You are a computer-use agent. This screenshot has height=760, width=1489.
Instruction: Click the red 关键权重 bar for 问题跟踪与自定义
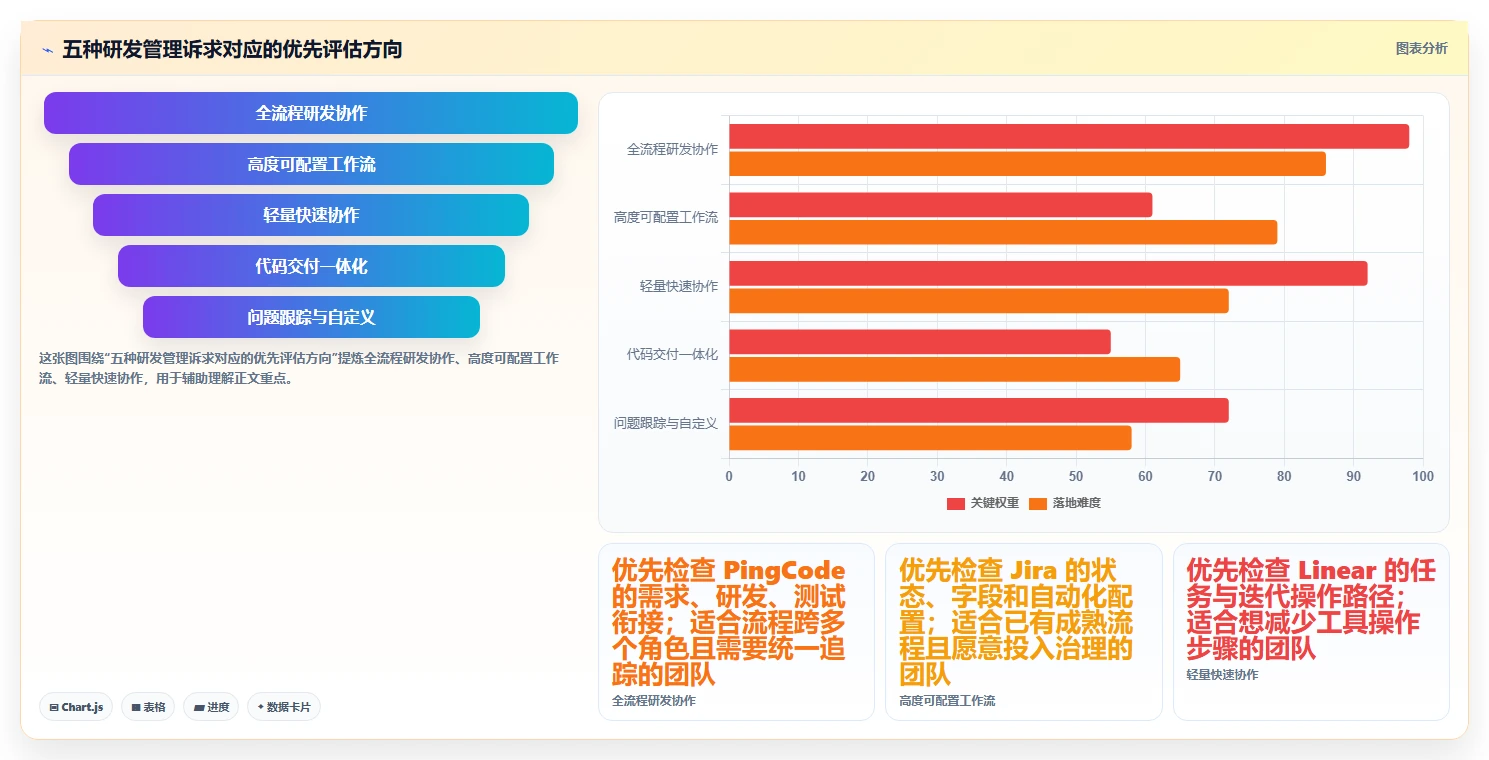978,410
